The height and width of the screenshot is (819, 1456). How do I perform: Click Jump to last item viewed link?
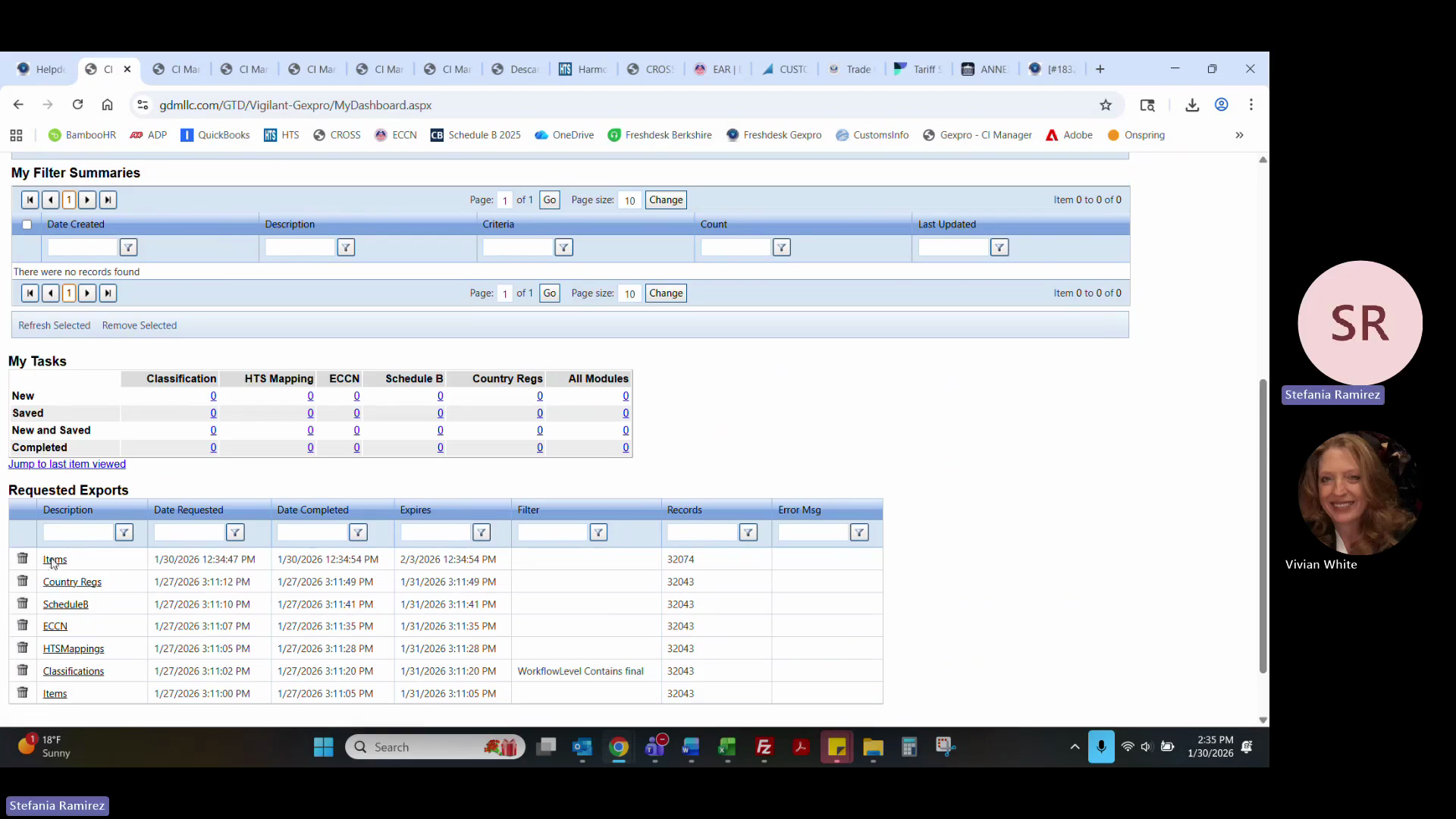(67, 464)
